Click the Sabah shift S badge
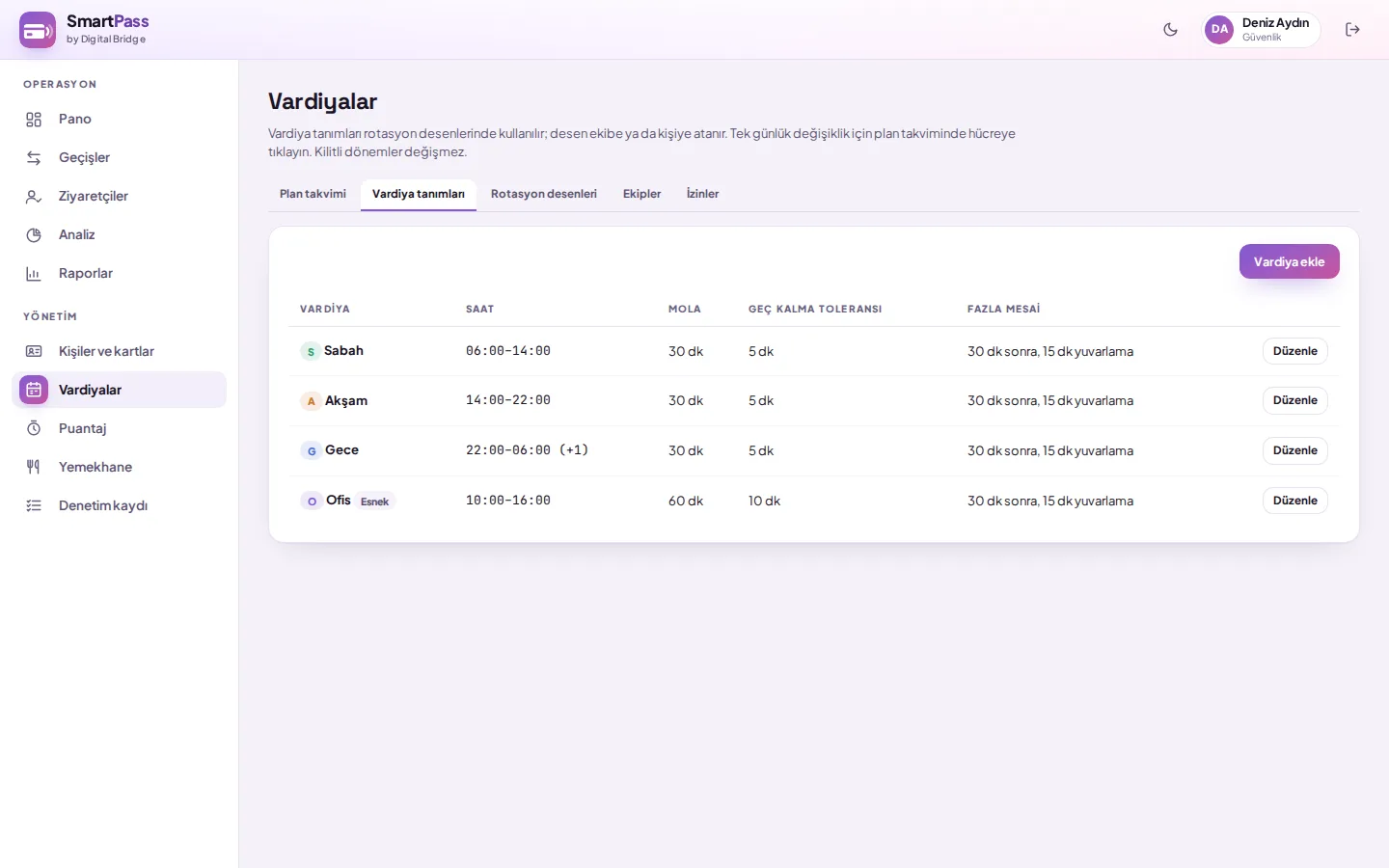This screenshot has height=868, width=1389. tap(311, 352)
